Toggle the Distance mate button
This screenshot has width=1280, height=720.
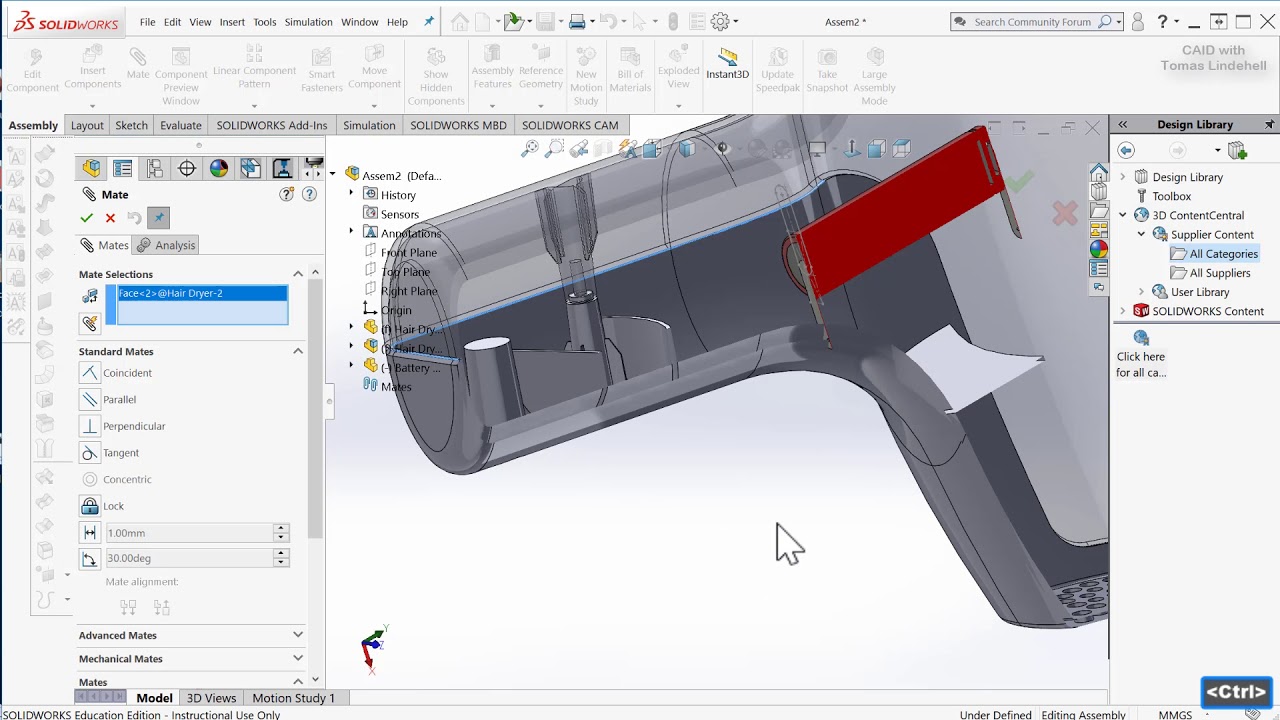point(90,533)
